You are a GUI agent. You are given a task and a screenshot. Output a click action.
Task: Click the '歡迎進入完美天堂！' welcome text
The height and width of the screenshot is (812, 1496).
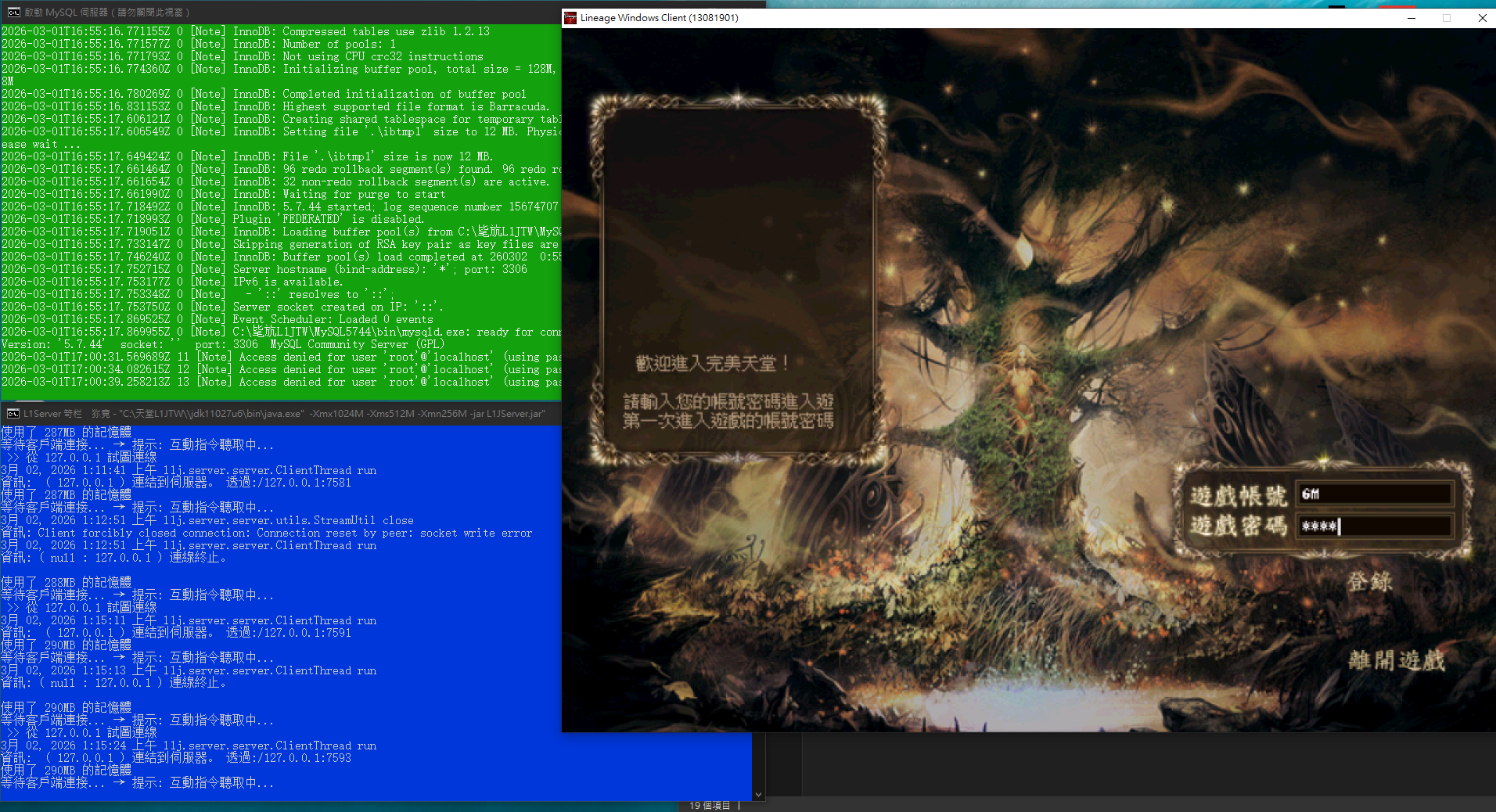coord(712,364)
